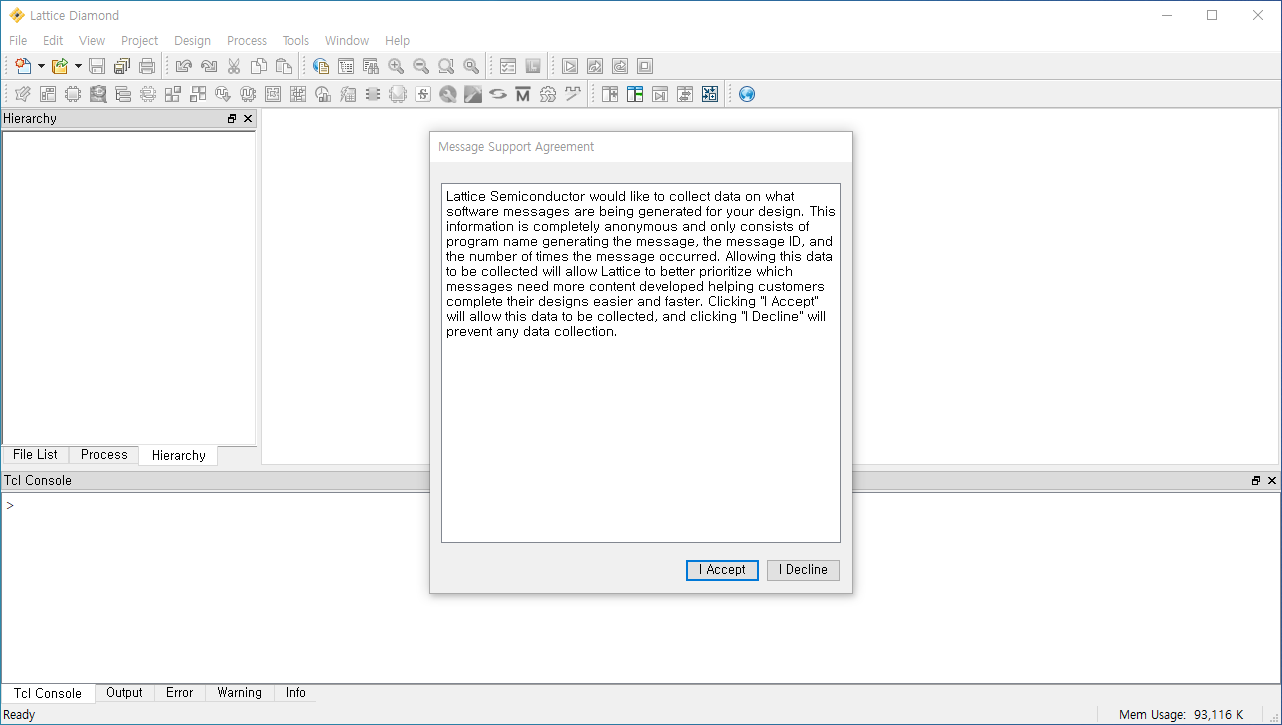Close the Hierarchy panel
The width and height of the screenshot is (1282, 725).
(x=248, y=119)
